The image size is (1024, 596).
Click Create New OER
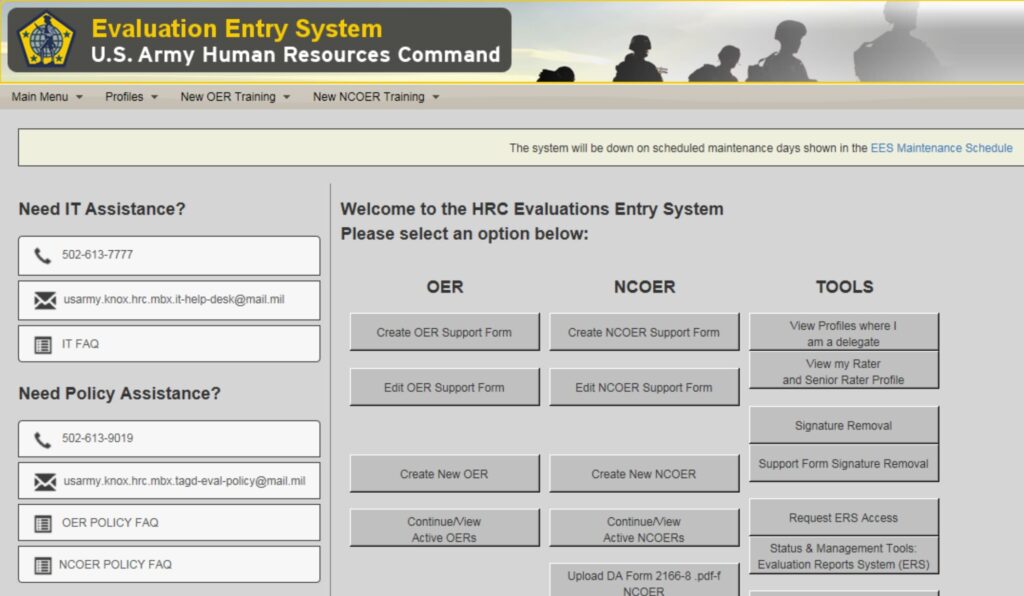click(444, 474)
